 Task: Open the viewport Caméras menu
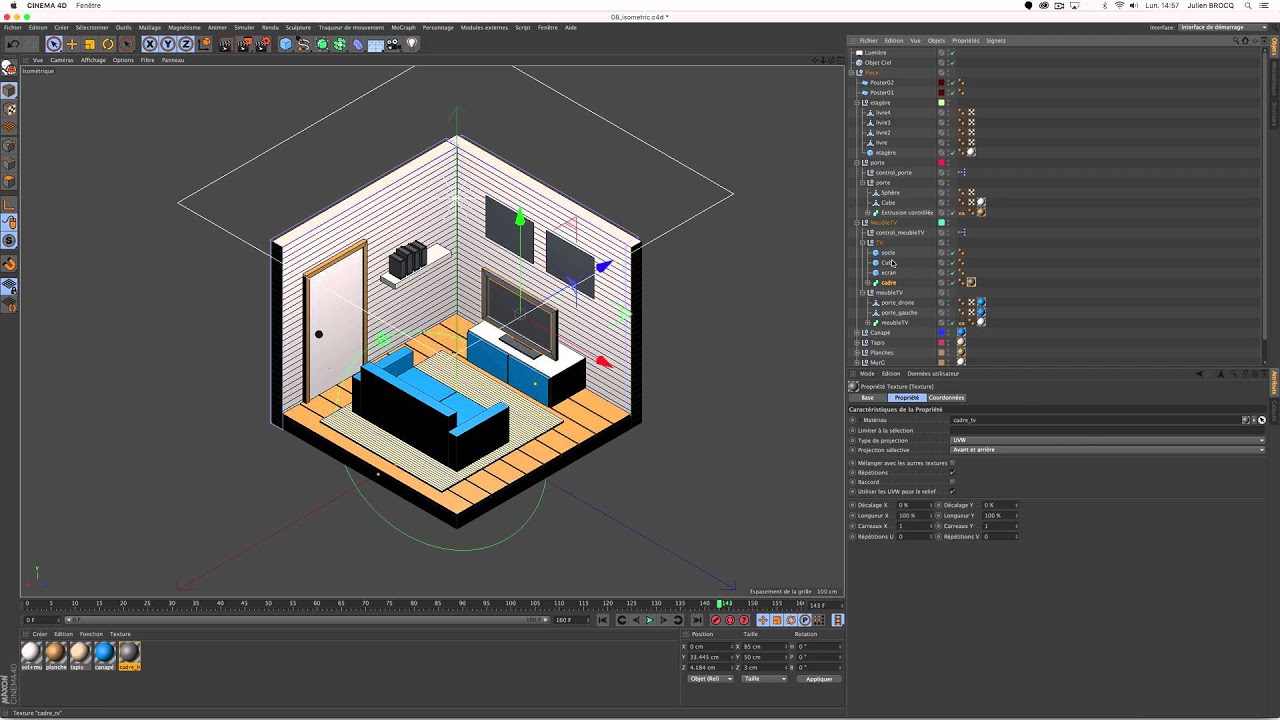pyautogui.click(x=62, y=60)
